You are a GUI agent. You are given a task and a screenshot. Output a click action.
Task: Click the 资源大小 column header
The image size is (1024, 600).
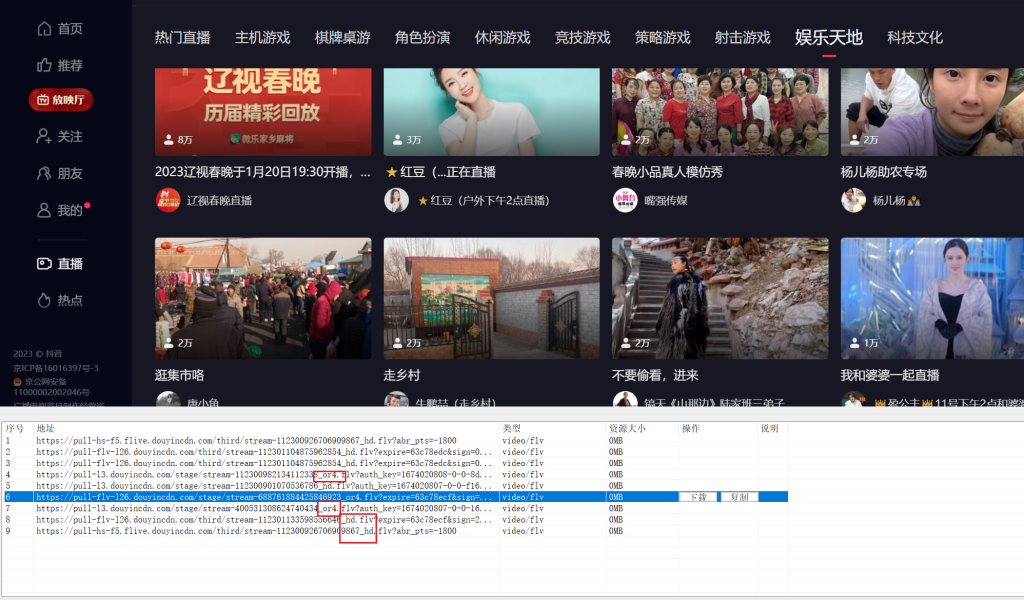[x=627, y=428]
